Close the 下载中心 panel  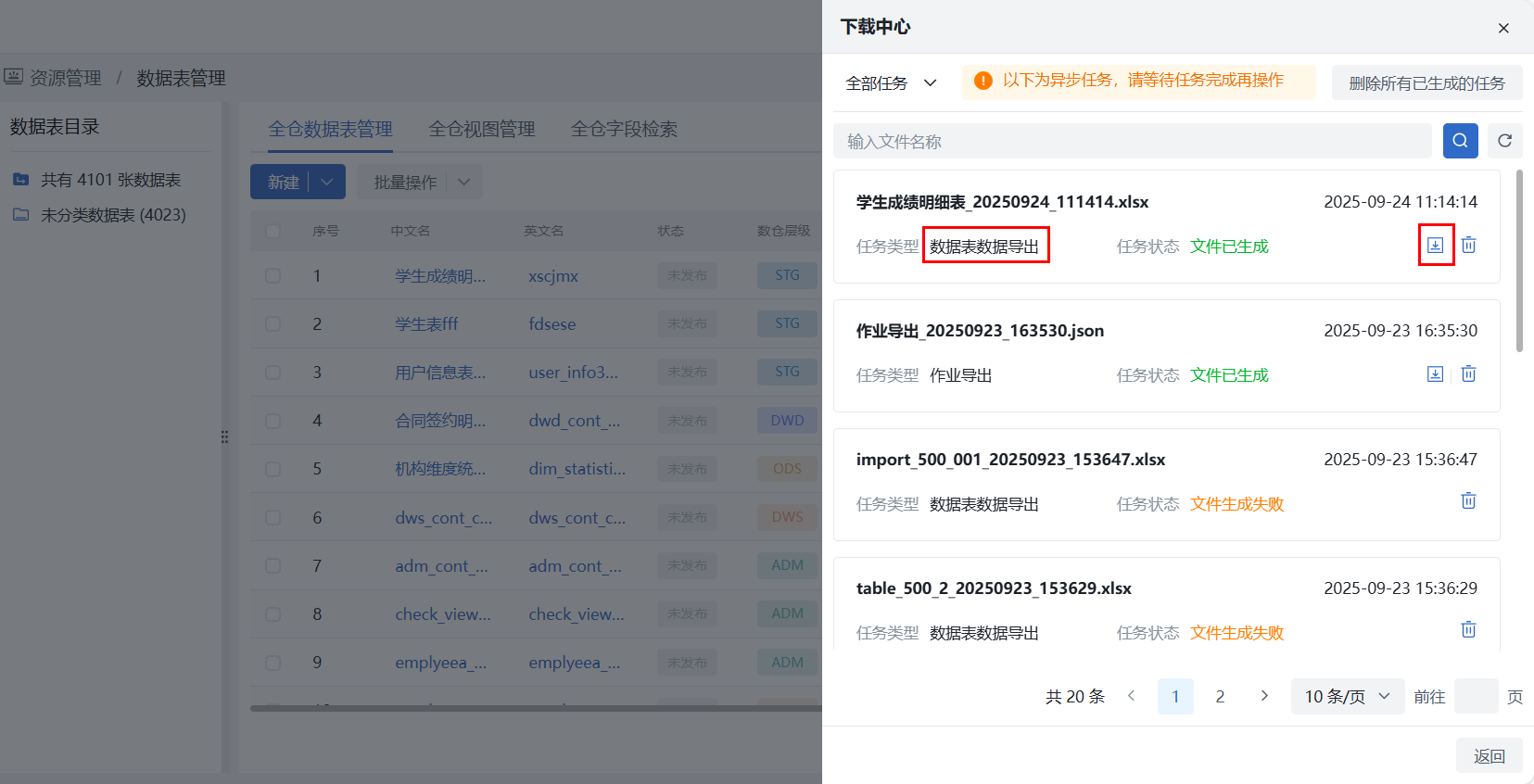pyautogui.click(x=1502, y=28)
